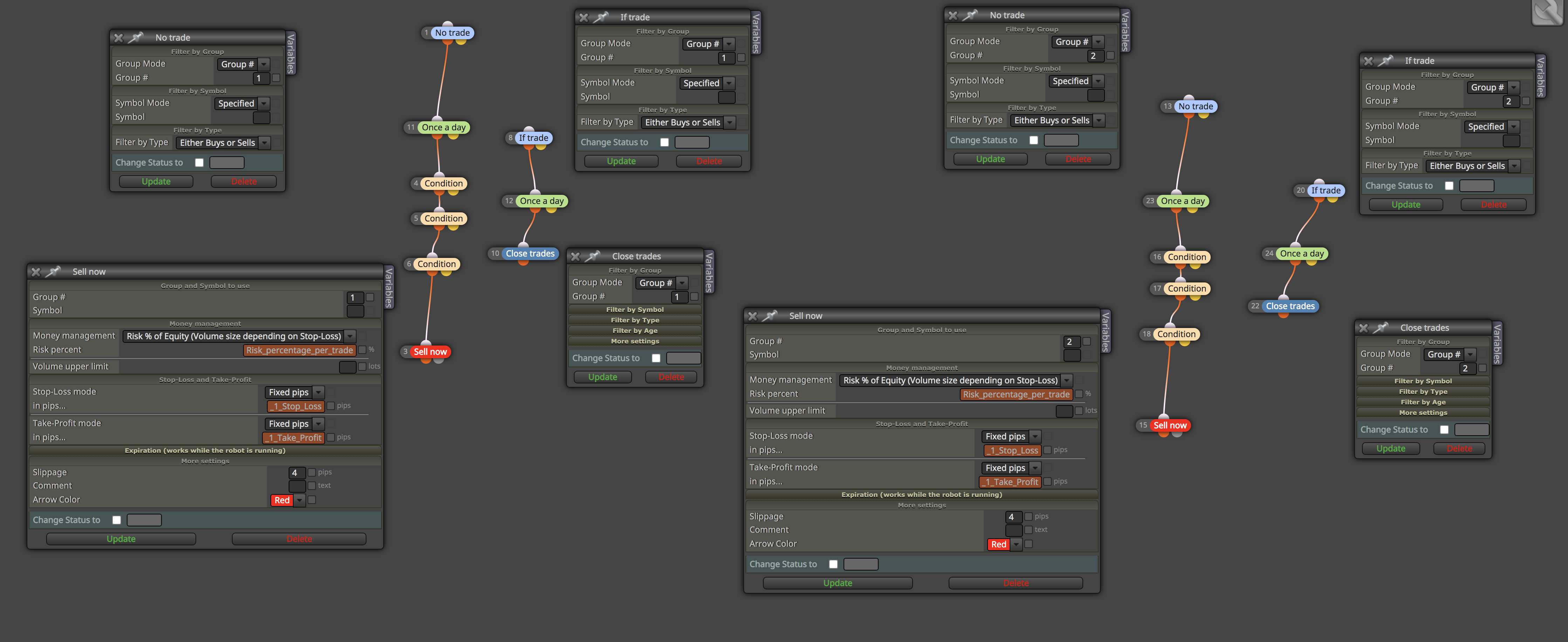Viewport: 1568px width, 642px height.
Task: Click pin icon in Group 2 Close trades panel
Action: click(x=1381, y=328)
